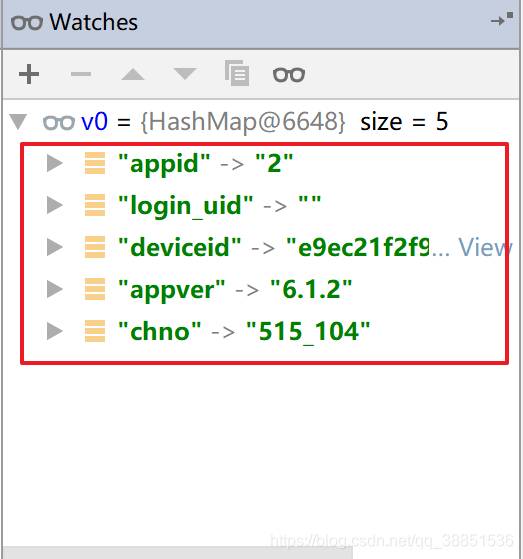Viewport: 523px width, 559px height.
Task: Expand the "appver" entry
Action: tap(55, 289)
